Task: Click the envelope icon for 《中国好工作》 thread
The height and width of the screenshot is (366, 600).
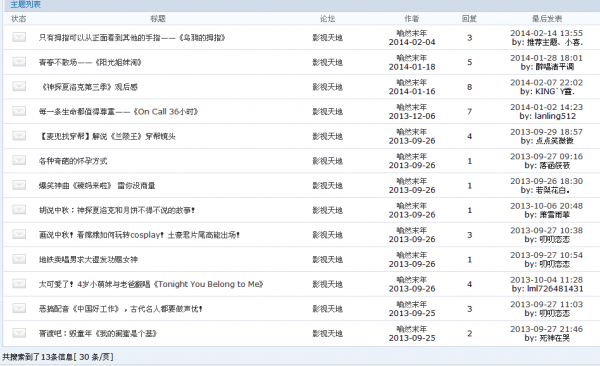Action: (x=19, y=309)
